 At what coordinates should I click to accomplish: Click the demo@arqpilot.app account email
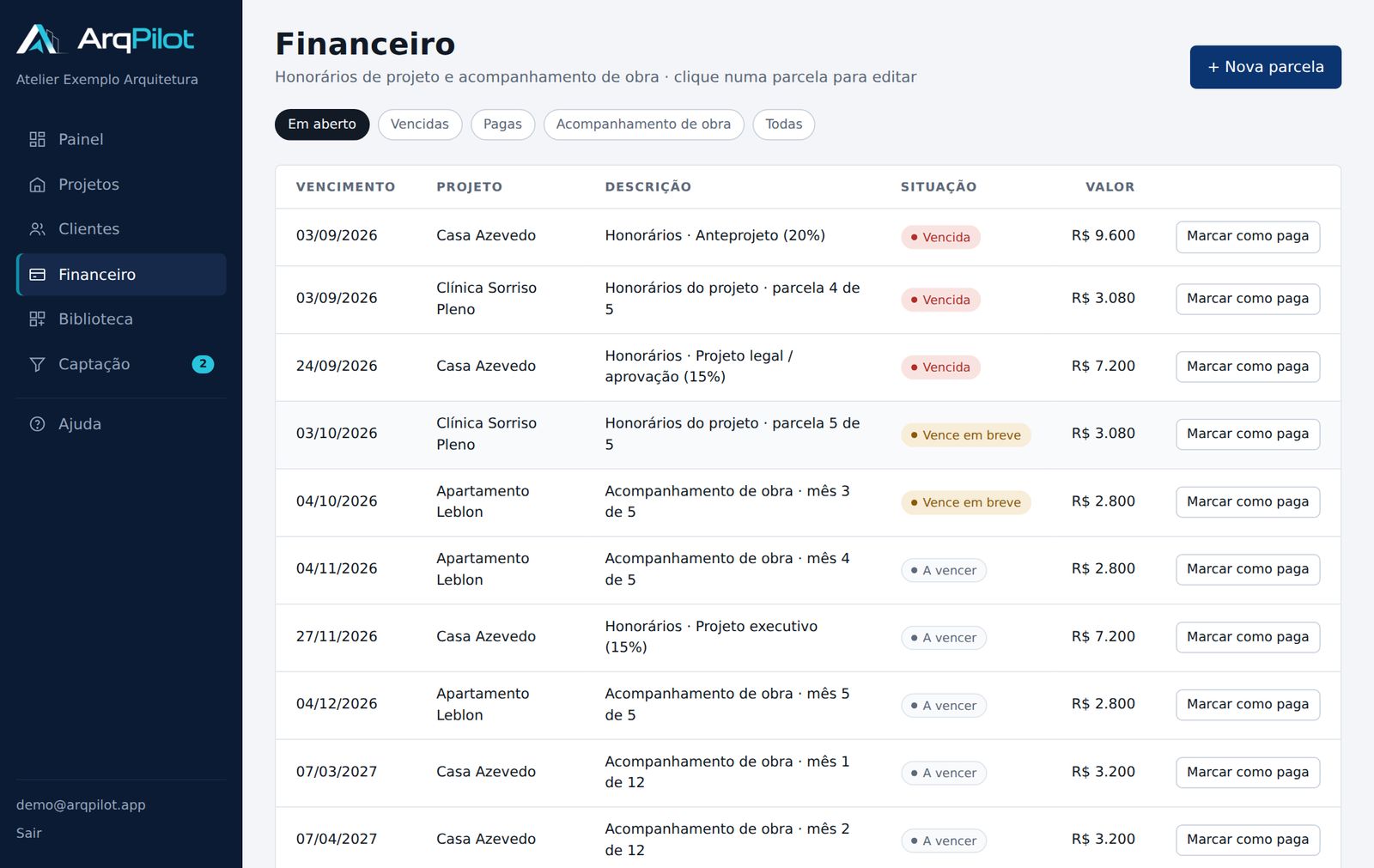81,805
